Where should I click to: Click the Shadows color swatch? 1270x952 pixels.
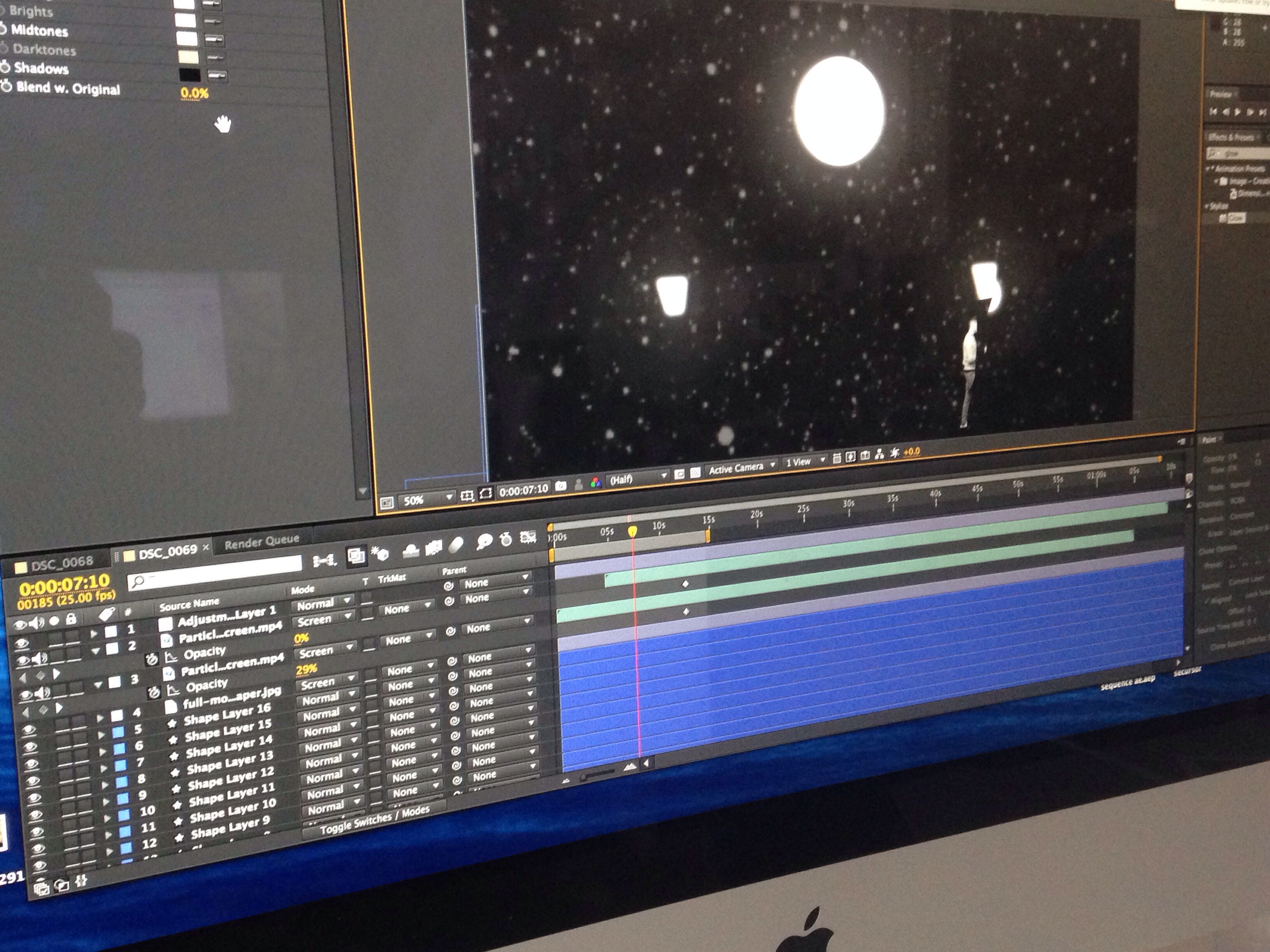pyautogui.click(x=189, y=75)
